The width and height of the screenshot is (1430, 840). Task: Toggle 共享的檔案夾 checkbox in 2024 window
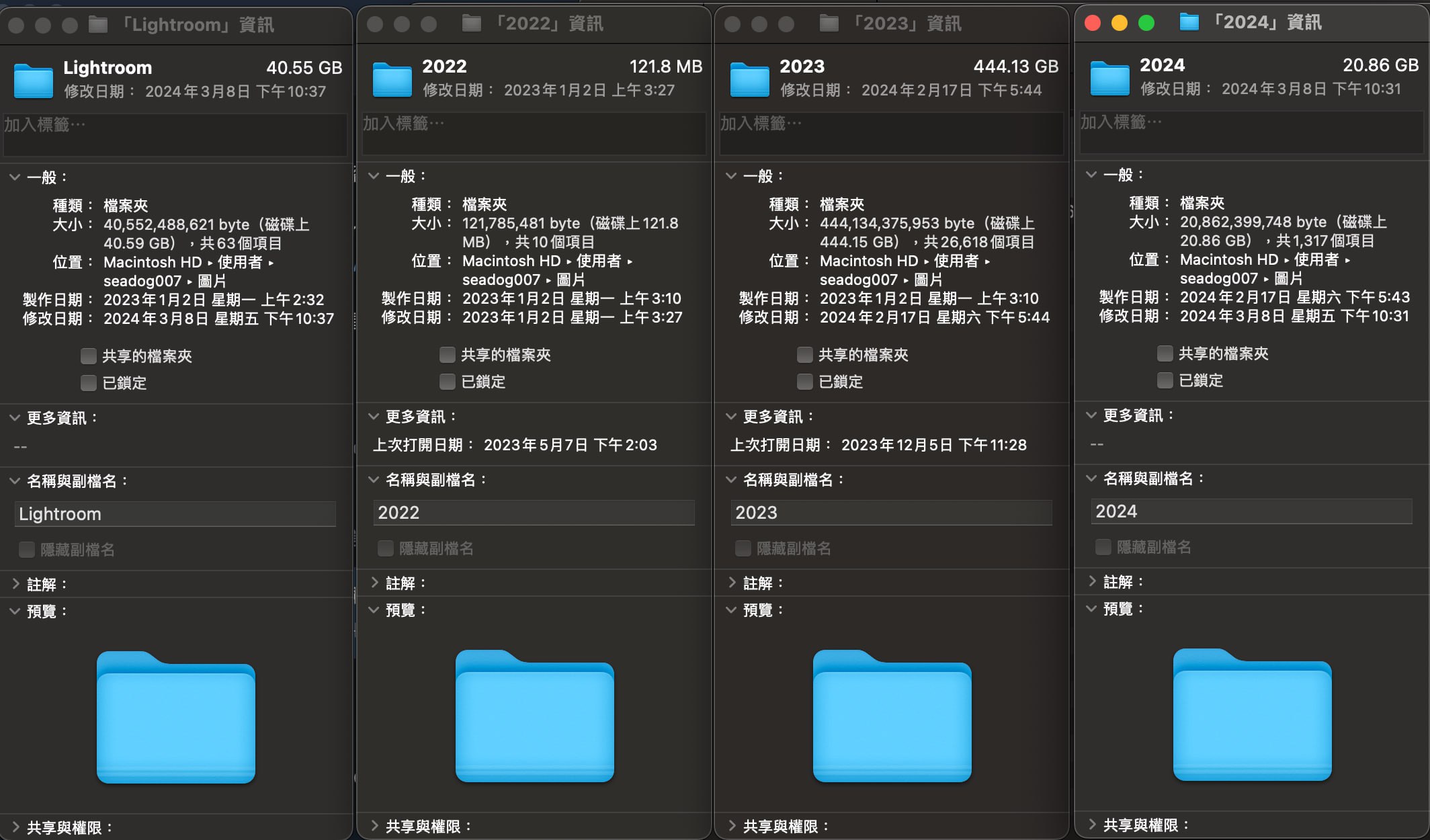click(1165, 353)
